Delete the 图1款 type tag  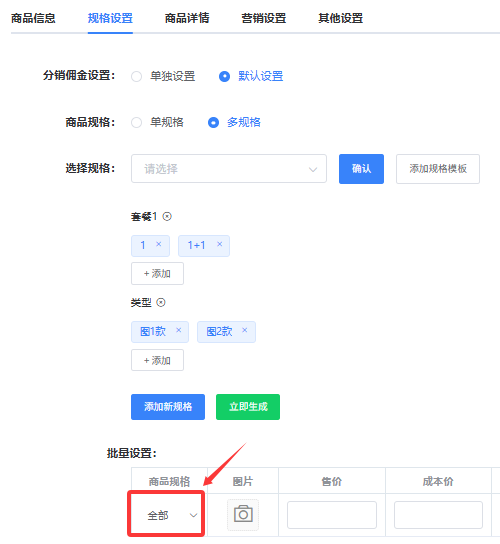click(x=178, y=330)
